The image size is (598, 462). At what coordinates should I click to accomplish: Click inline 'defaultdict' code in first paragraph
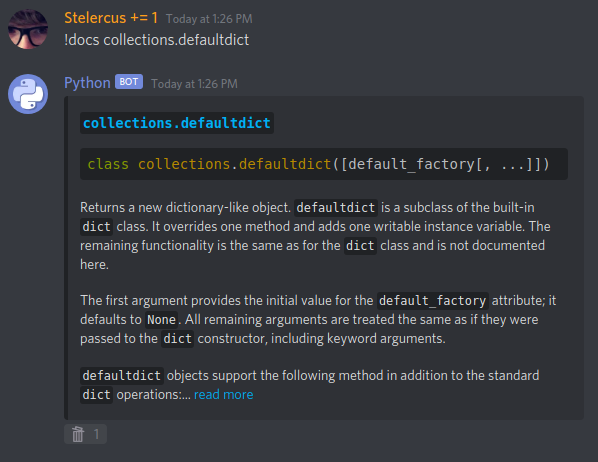point(336,208)
